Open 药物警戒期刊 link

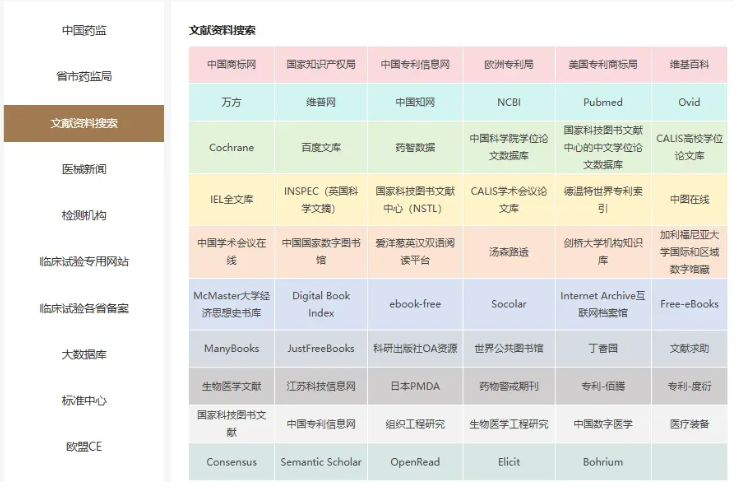pos(515,391)
